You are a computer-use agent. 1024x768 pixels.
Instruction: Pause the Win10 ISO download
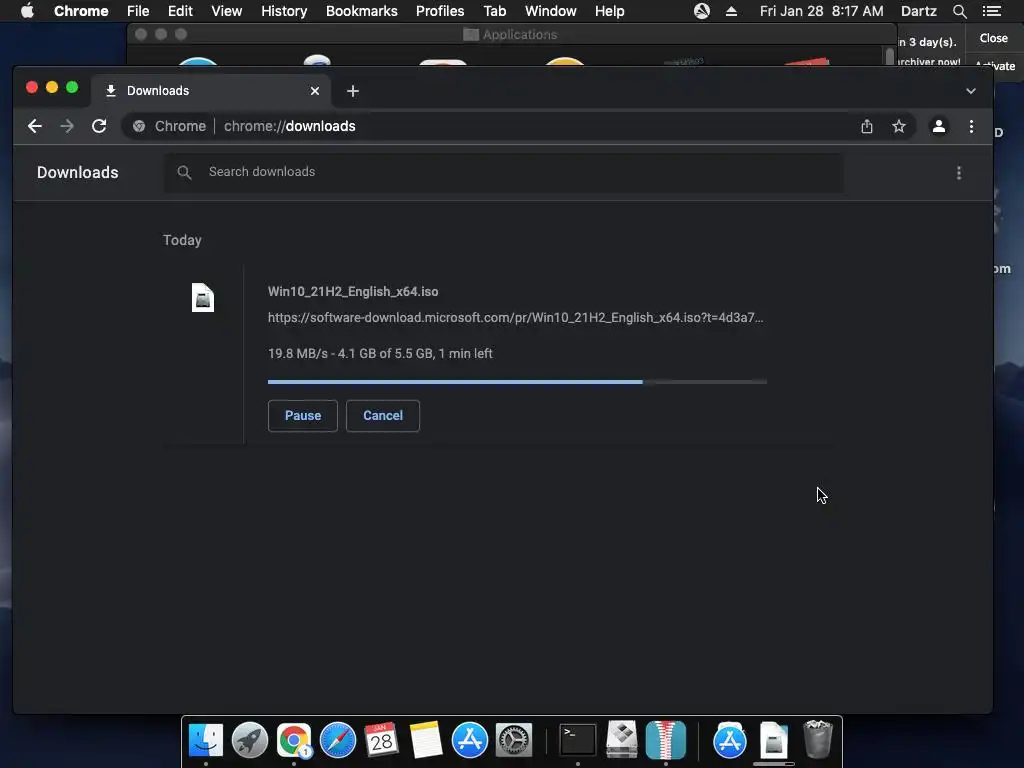302,415
